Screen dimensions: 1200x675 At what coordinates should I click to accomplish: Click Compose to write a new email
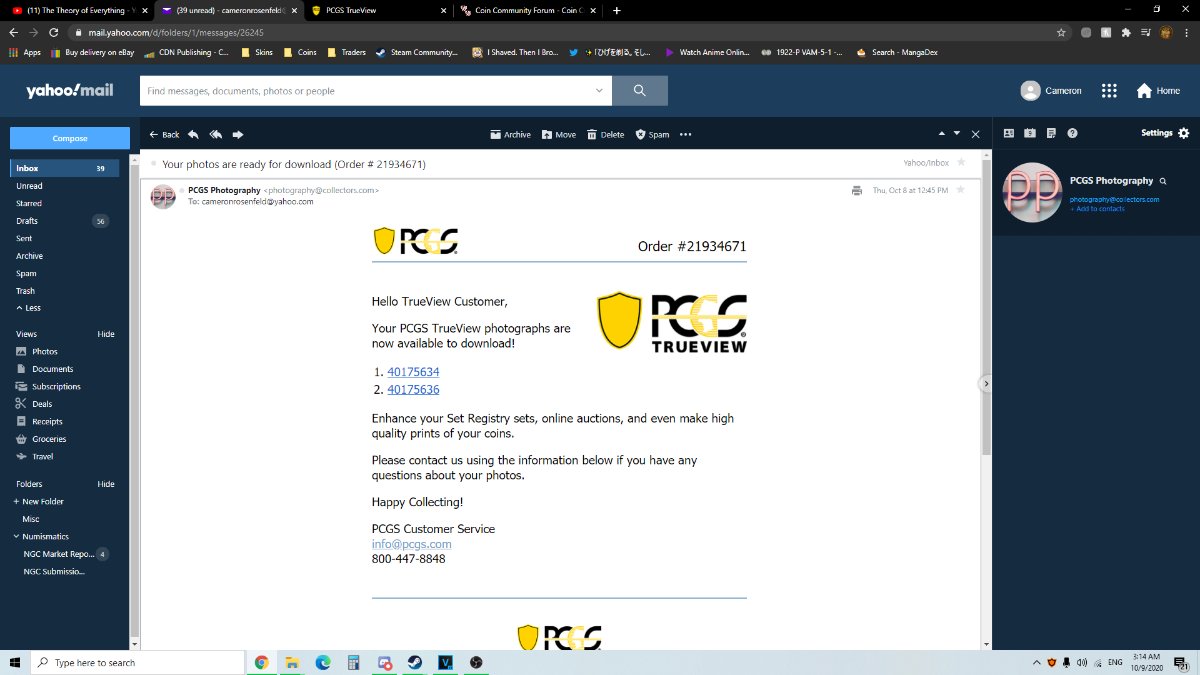pyautogui.click(x=70, y=138)
